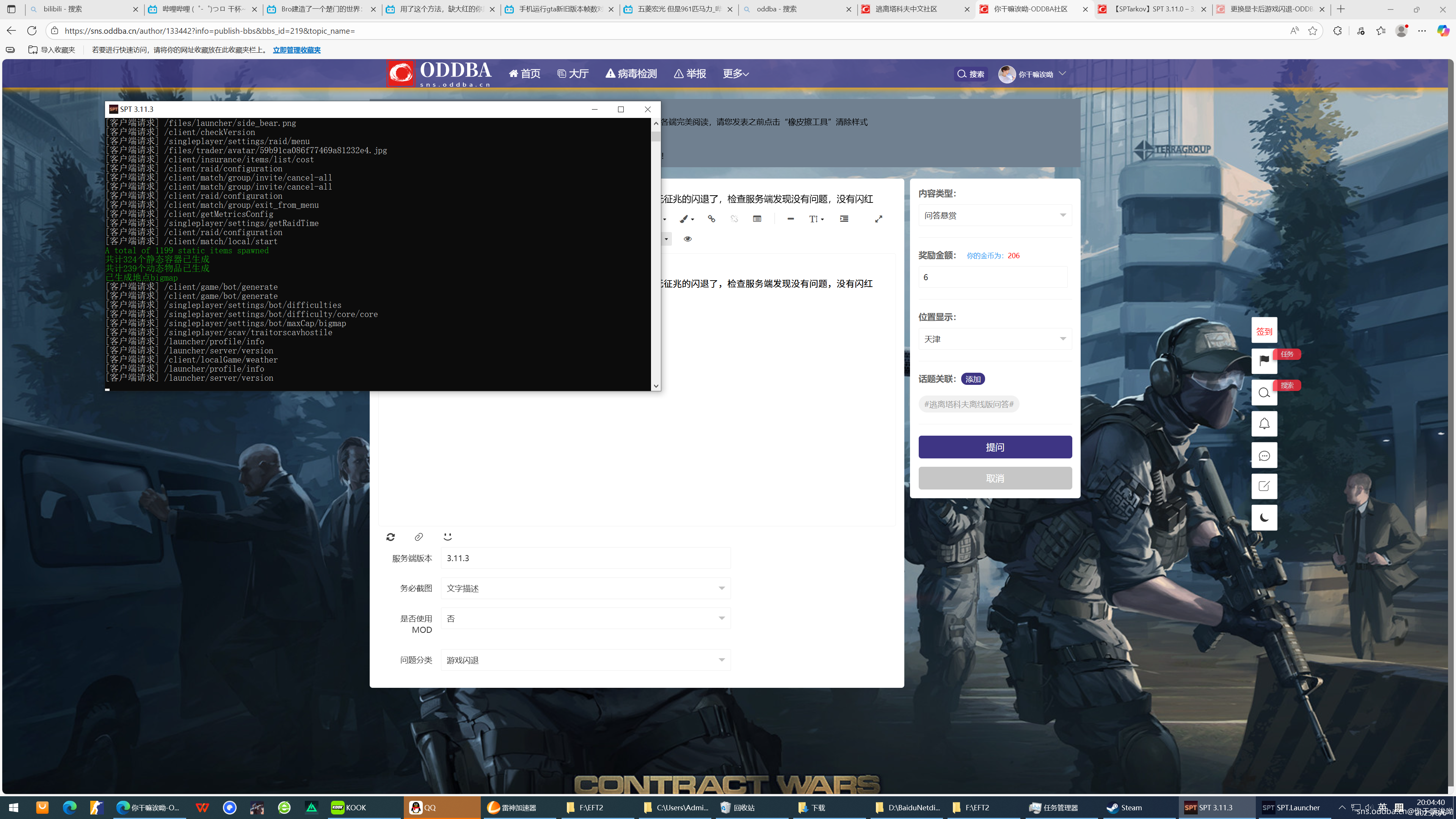Click the 添加 topic button
This screenshot has height=819, width=1456.
tap(973, 379)
